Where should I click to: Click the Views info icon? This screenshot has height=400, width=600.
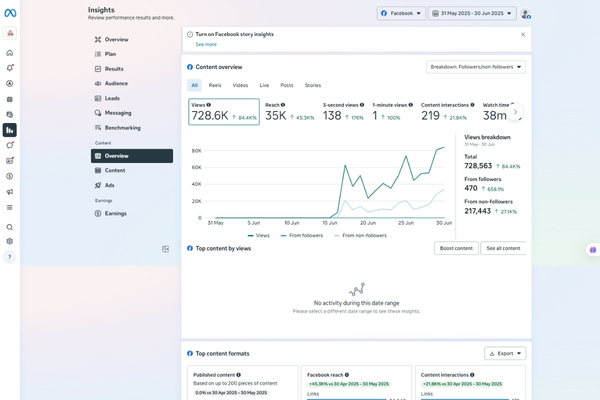[208, 104]
